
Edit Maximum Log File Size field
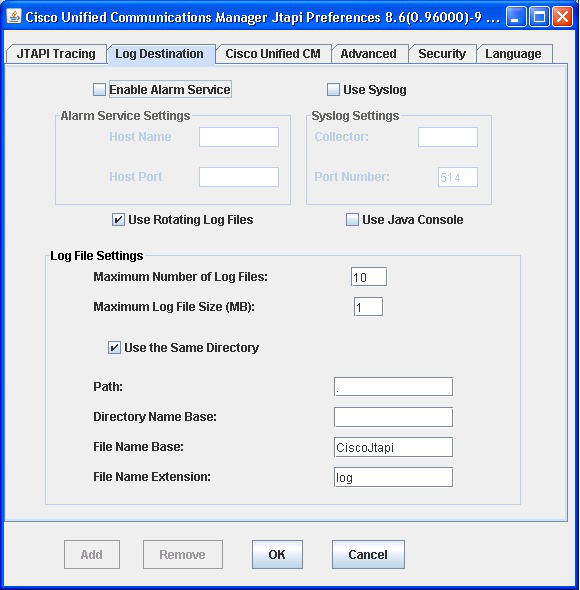[368, 307]
